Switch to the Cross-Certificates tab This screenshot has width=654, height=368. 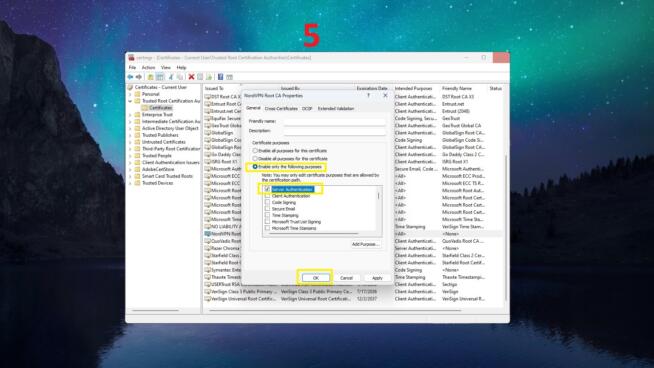pyautogui.click(x=281, y=108)
